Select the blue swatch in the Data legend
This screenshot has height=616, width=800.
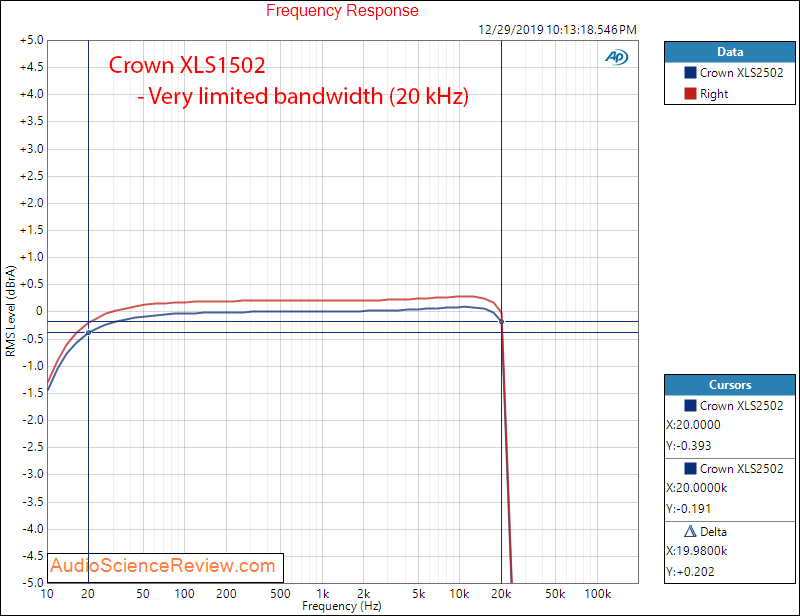(x=690, y=73)
